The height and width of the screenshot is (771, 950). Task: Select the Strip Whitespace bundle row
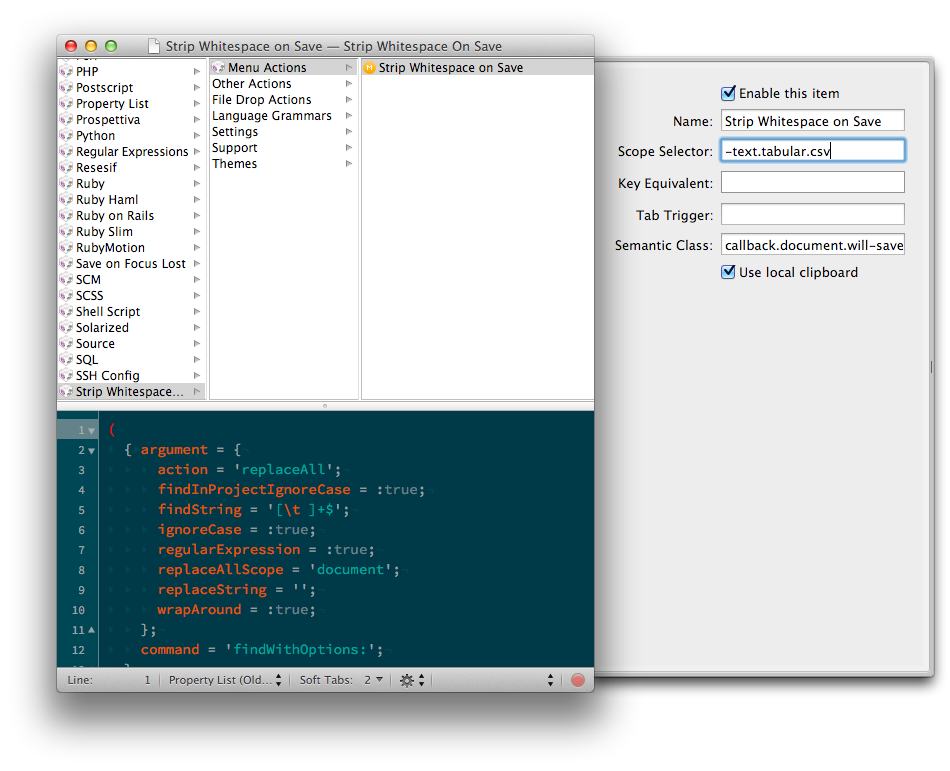(131, 392)
